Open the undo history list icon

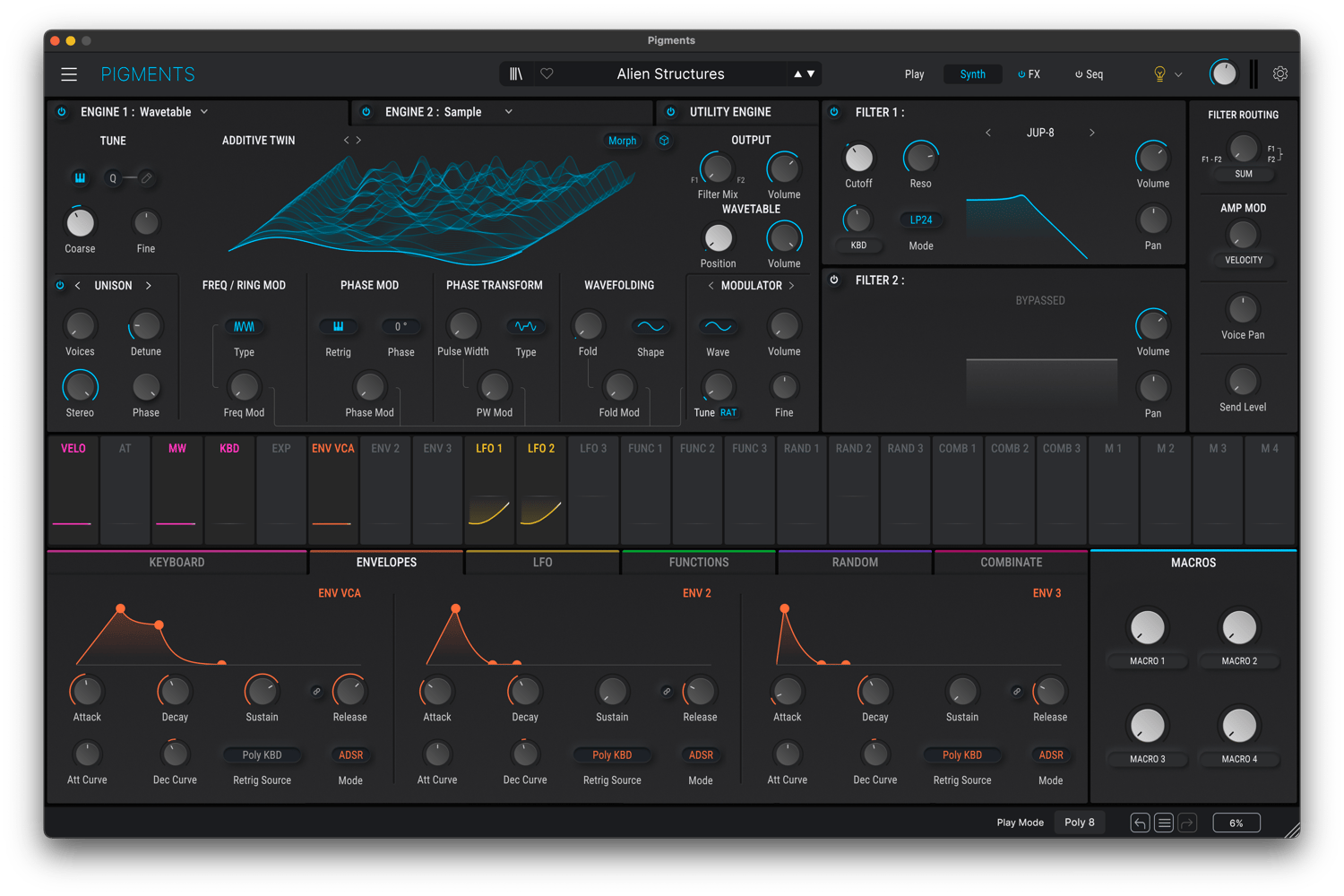(1164, 823)
